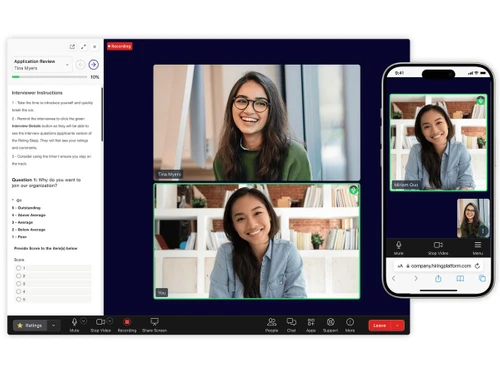Select score 4 radio button

[19, 292]
